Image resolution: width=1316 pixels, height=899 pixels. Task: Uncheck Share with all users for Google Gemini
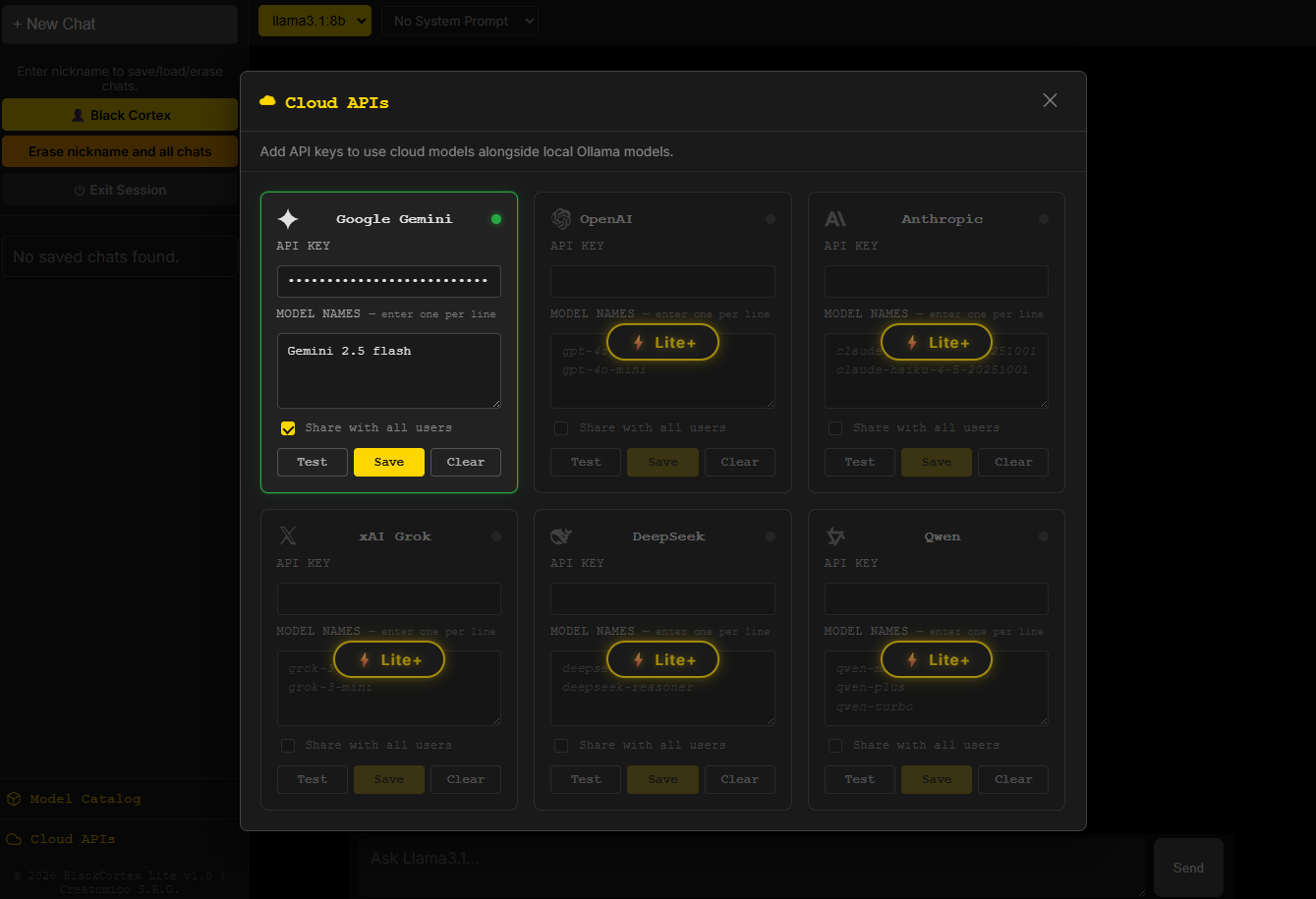[288, 428]
